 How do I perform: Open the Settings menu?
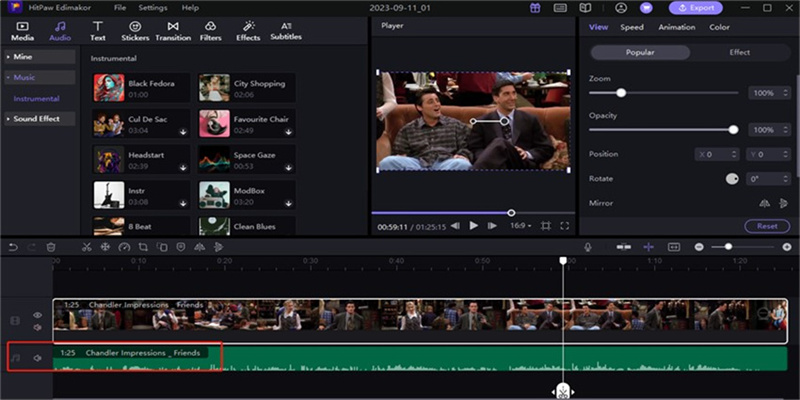tap(153, 8)
